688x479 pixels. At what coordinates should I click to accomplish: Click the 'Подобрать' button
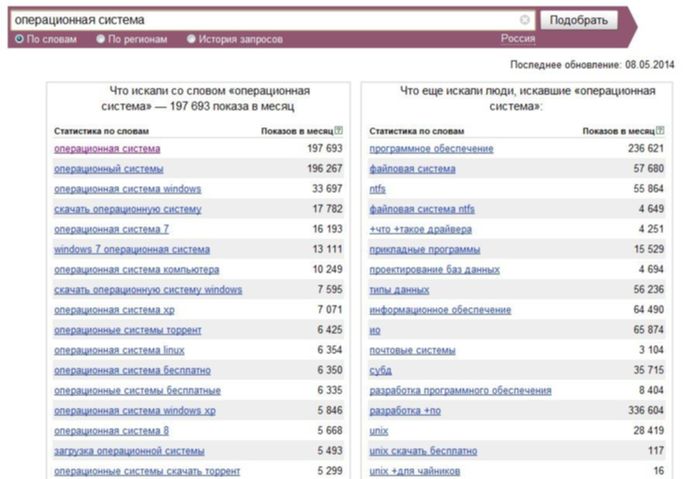click(579, 20)
